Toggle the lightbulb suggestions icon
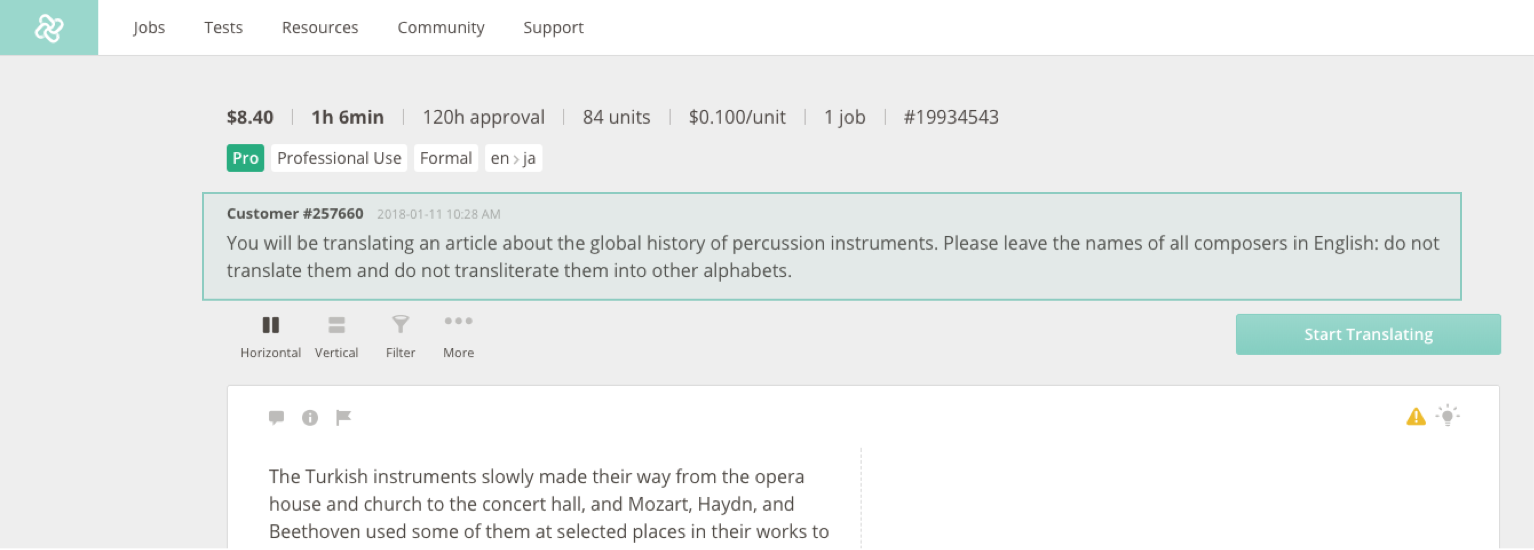This screenshot has height=550, width=1534. 1447,416
